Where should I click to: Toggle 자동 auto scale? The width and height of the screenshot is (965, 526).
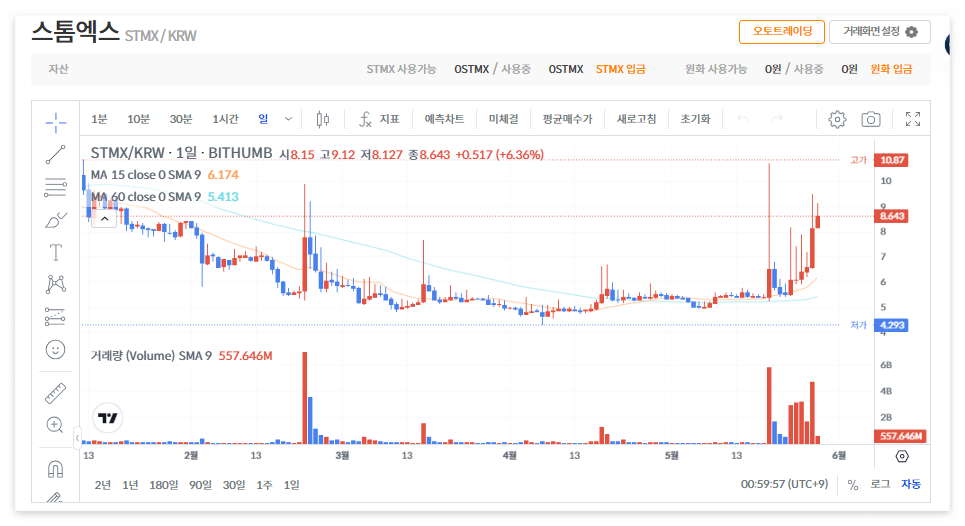tap(911, 484)
